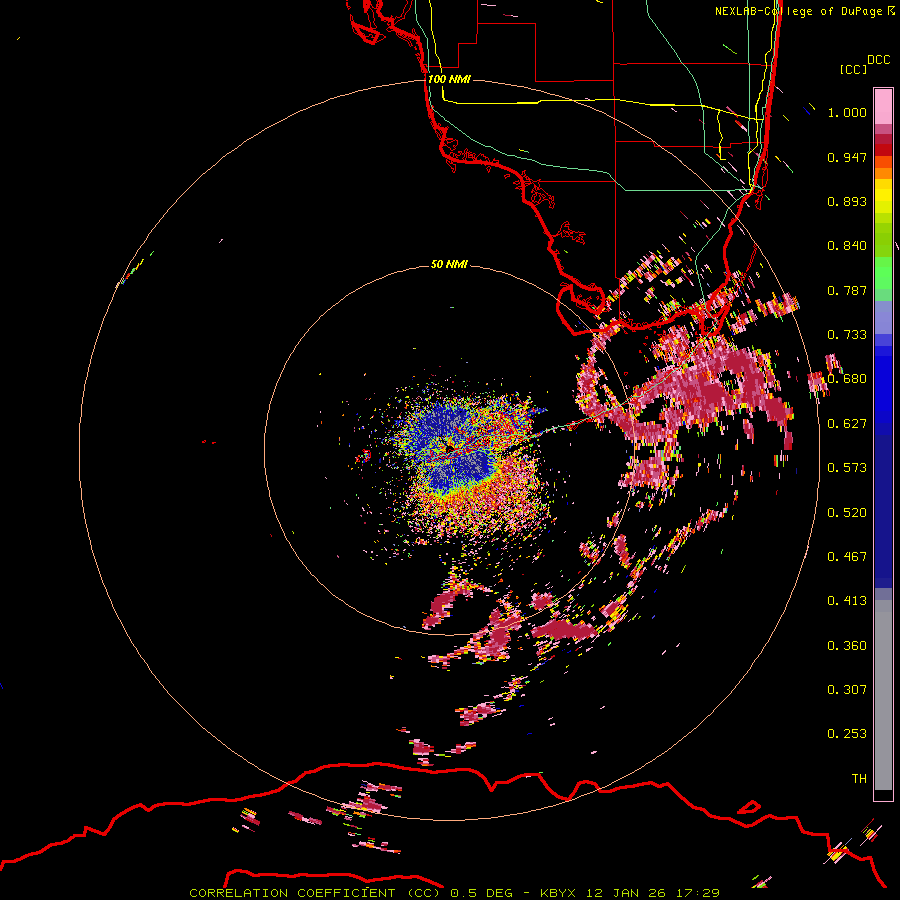
Task: Click the 0.893 scale value
Action: [x=847, y=201]
